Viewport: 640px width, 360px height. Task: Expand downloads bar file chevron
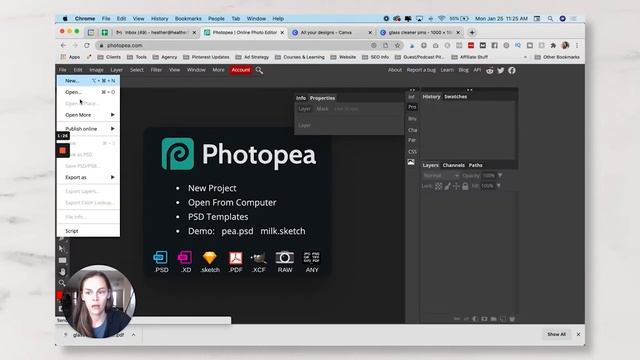point(133,335)
